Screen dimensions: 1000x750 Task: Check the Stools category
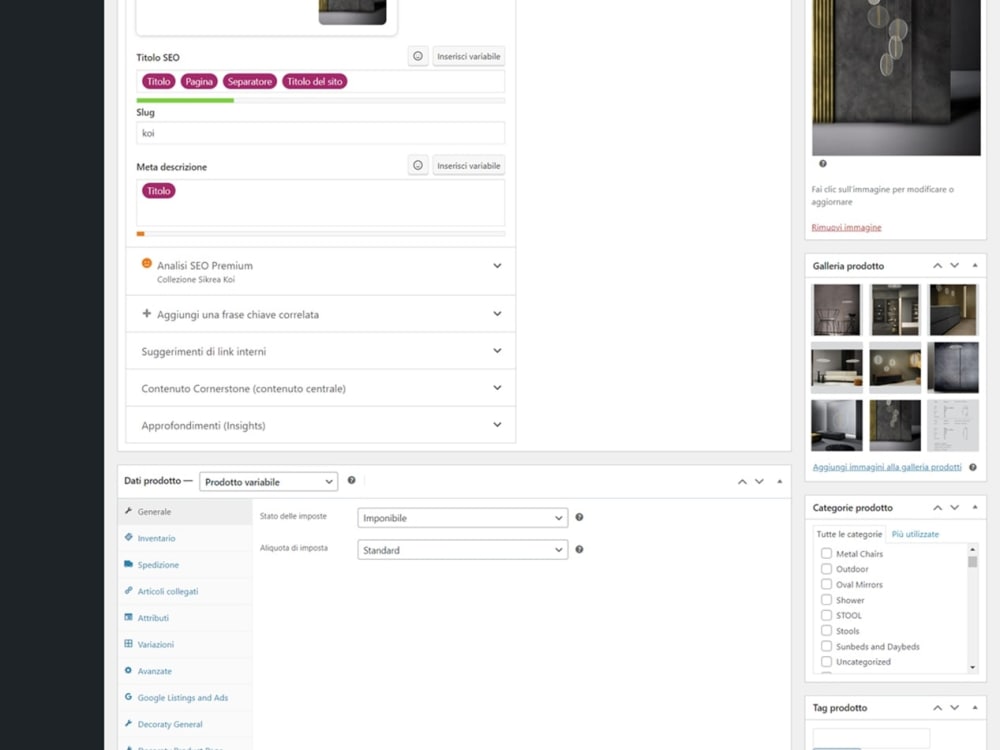coord(826,631)
